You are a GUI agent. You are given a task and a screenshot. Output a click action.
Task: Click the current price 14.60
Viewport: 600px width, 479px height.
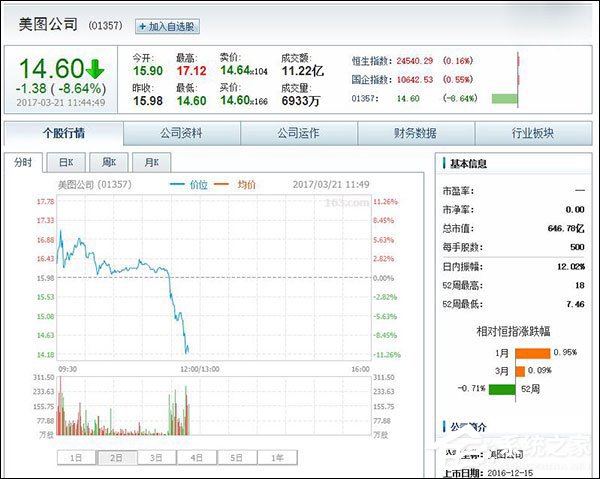(52, 69)
